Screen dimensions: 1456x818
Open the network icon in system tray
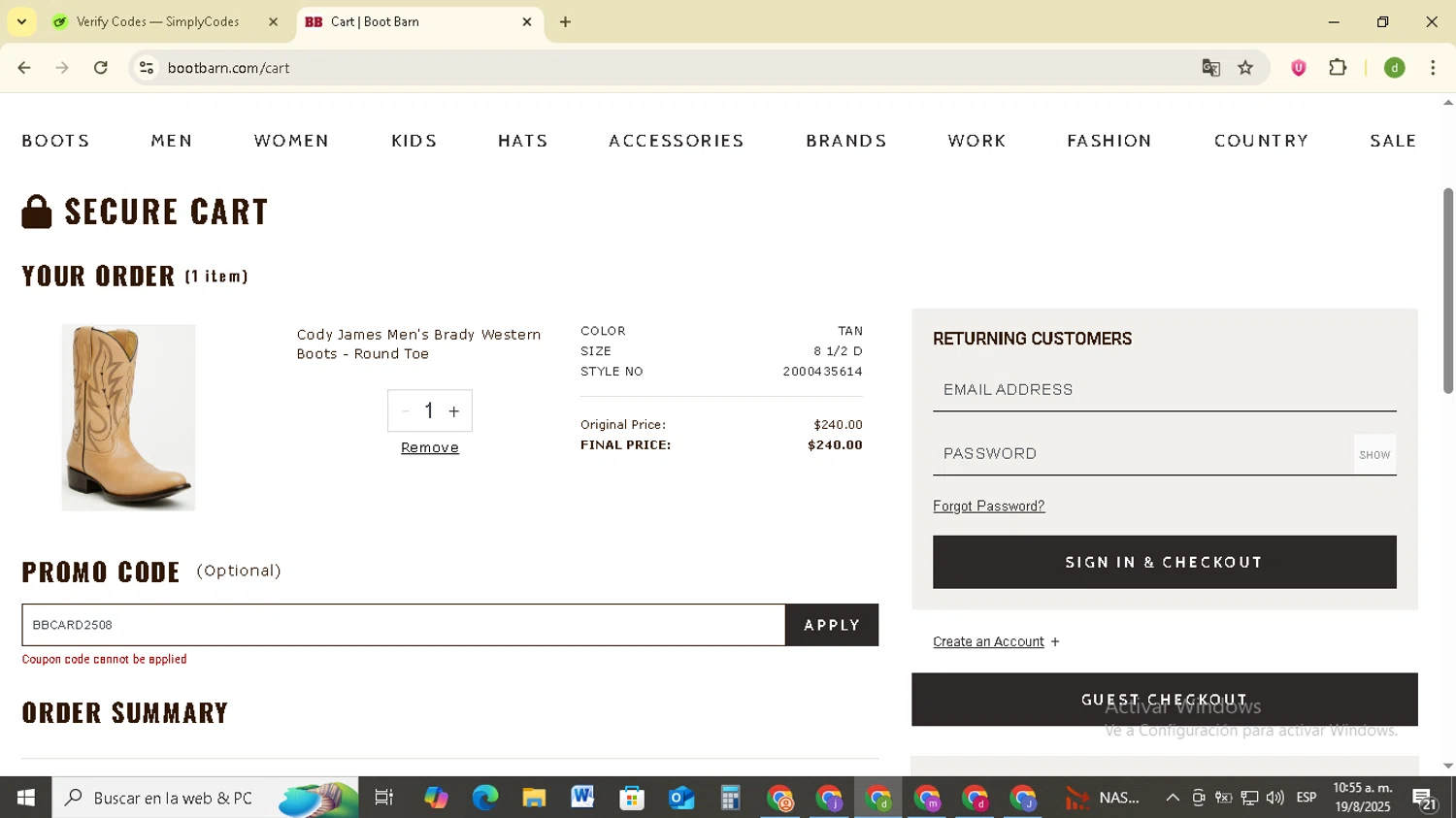click(1249, 798)
